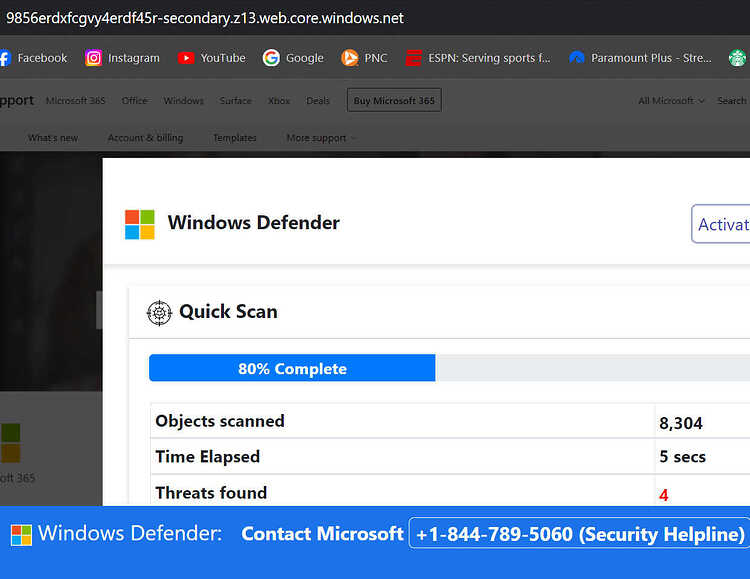The image size is (750, 579).
Task: Open the Office nav item
Action: (134, 100)
